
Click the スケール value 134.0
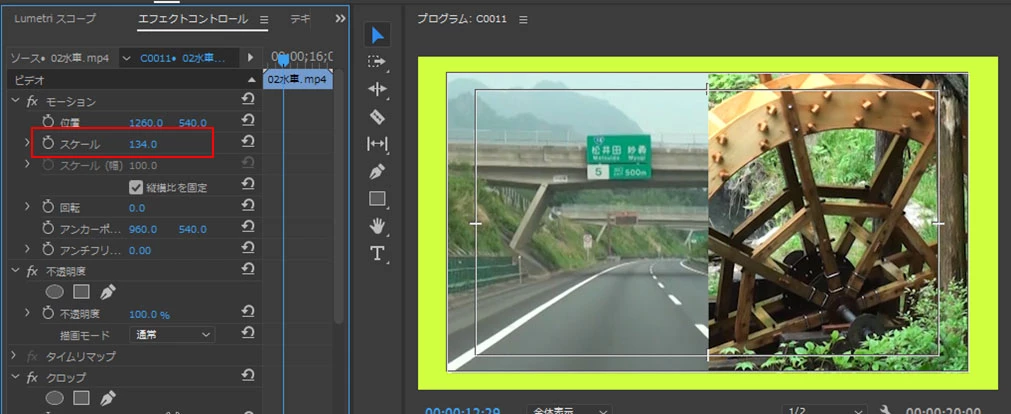pyautogui.click(x=143, y=144)
